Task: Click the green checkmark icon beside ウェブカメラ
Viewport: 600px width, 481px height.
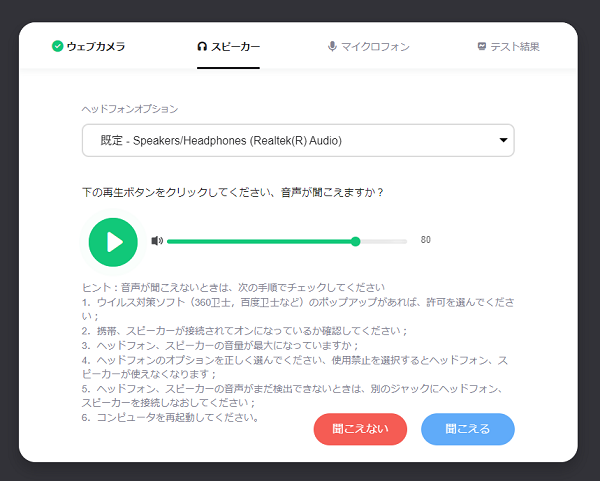Action: coord(57,46)
